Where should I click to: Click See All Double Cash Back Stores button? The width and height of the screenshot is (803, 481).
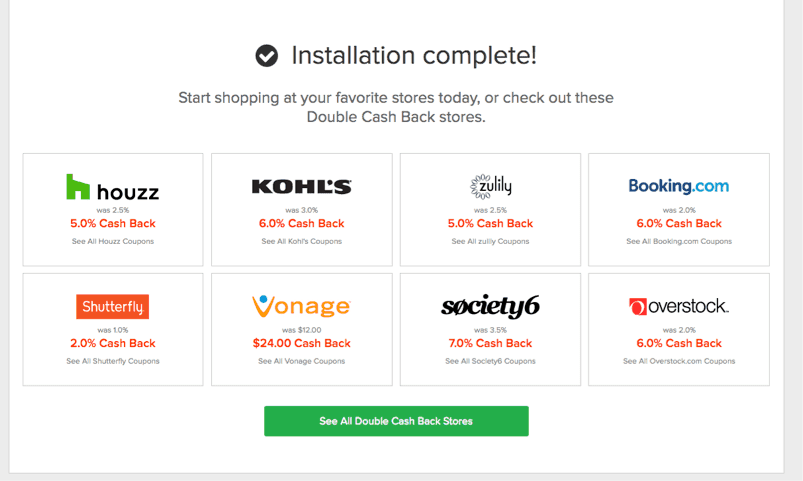[x=396, y=421]
